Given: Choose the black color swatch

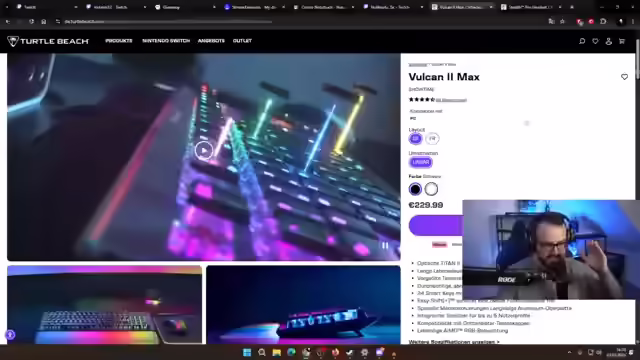Looking at the screenshot, I should (x=415, y=189).
